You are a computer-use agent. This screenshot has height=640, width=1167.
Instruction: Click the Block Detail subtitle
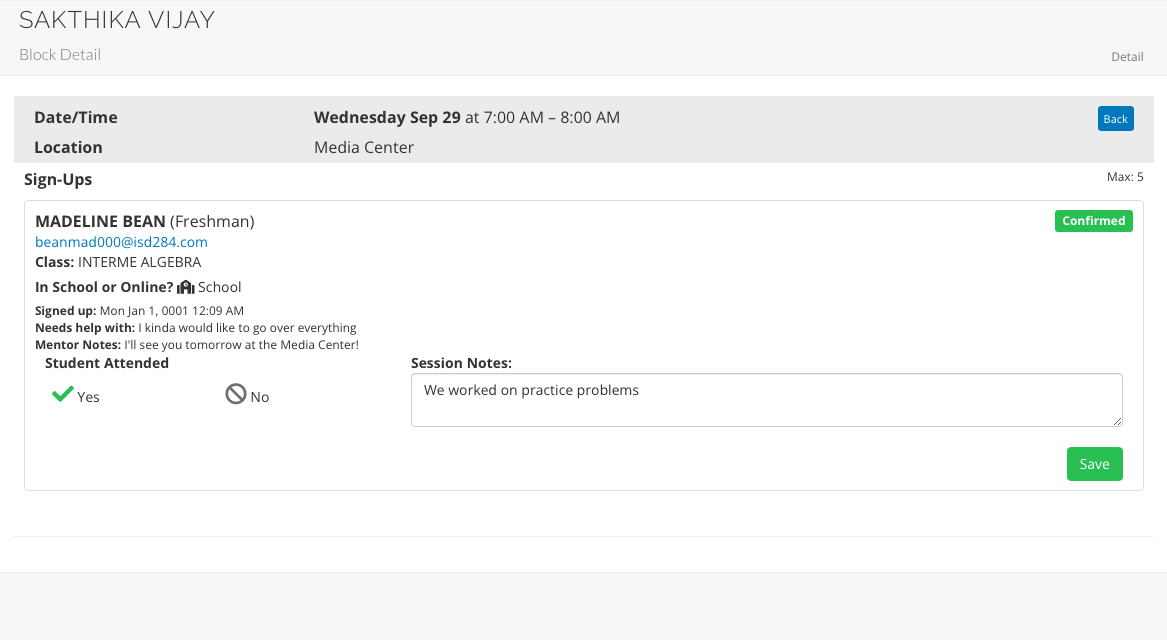(x=60, y=55)
